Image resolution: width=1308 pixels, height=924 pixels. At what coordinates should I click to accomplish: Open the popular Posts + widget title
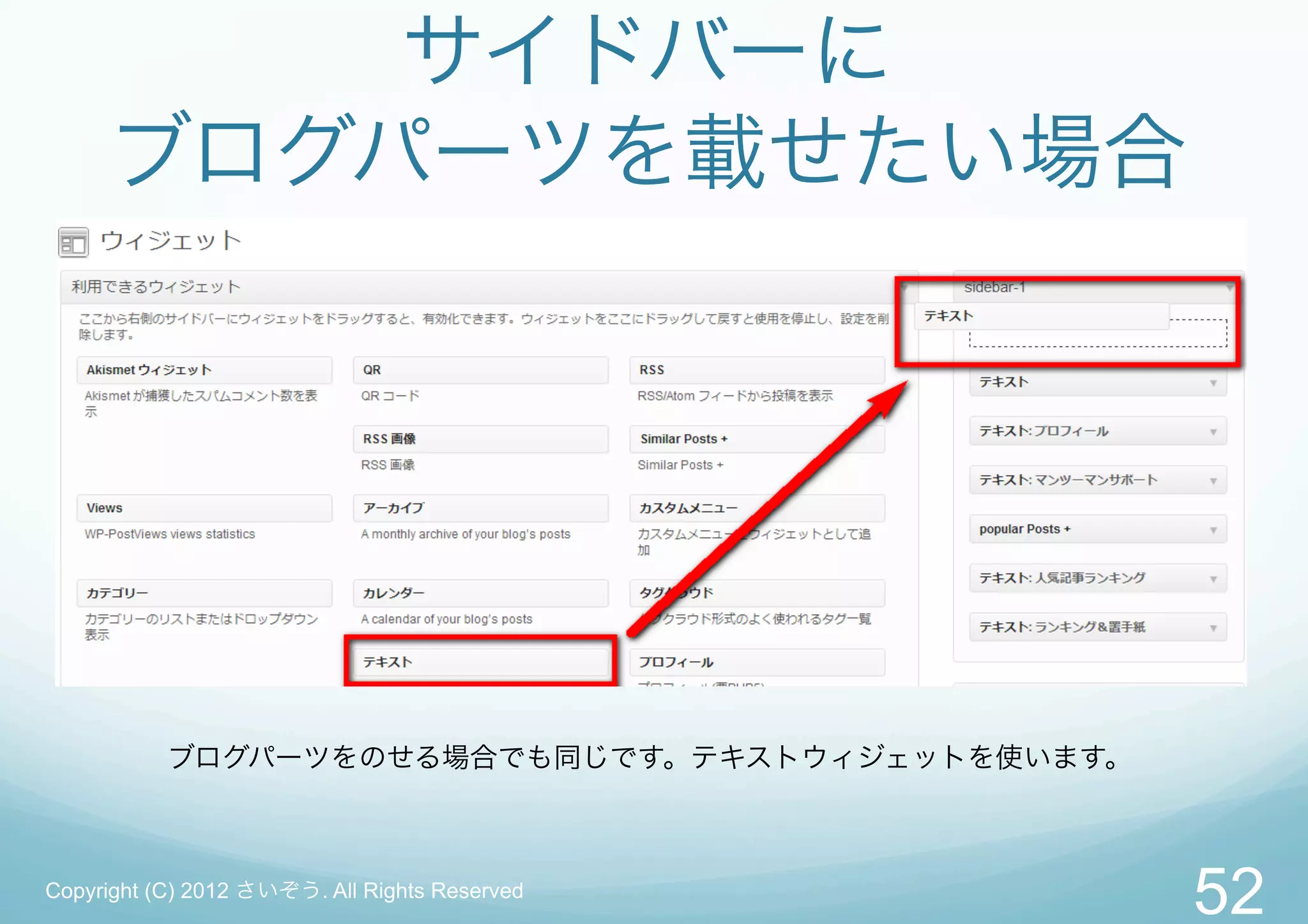[x=1025, y=529]
